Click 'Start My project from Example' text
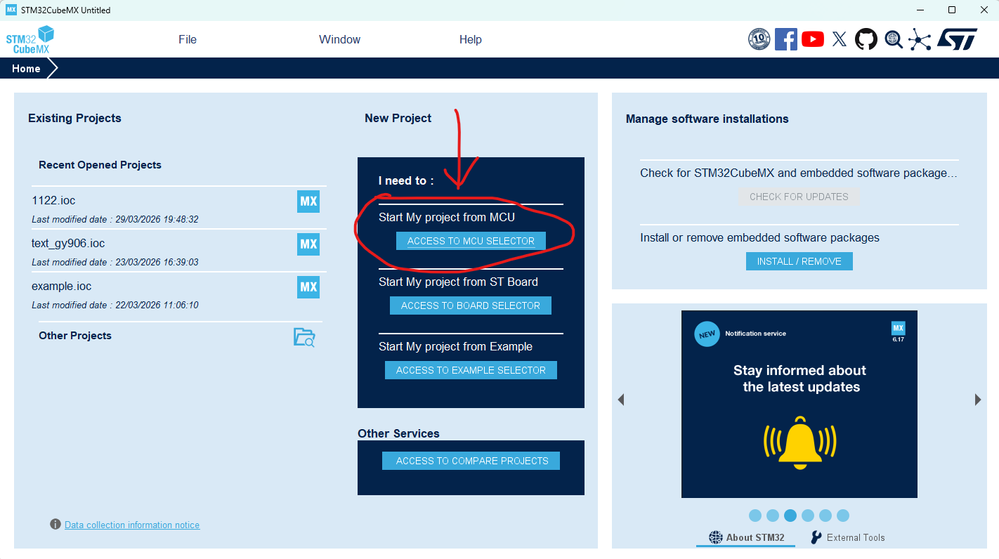 point(456,347)
